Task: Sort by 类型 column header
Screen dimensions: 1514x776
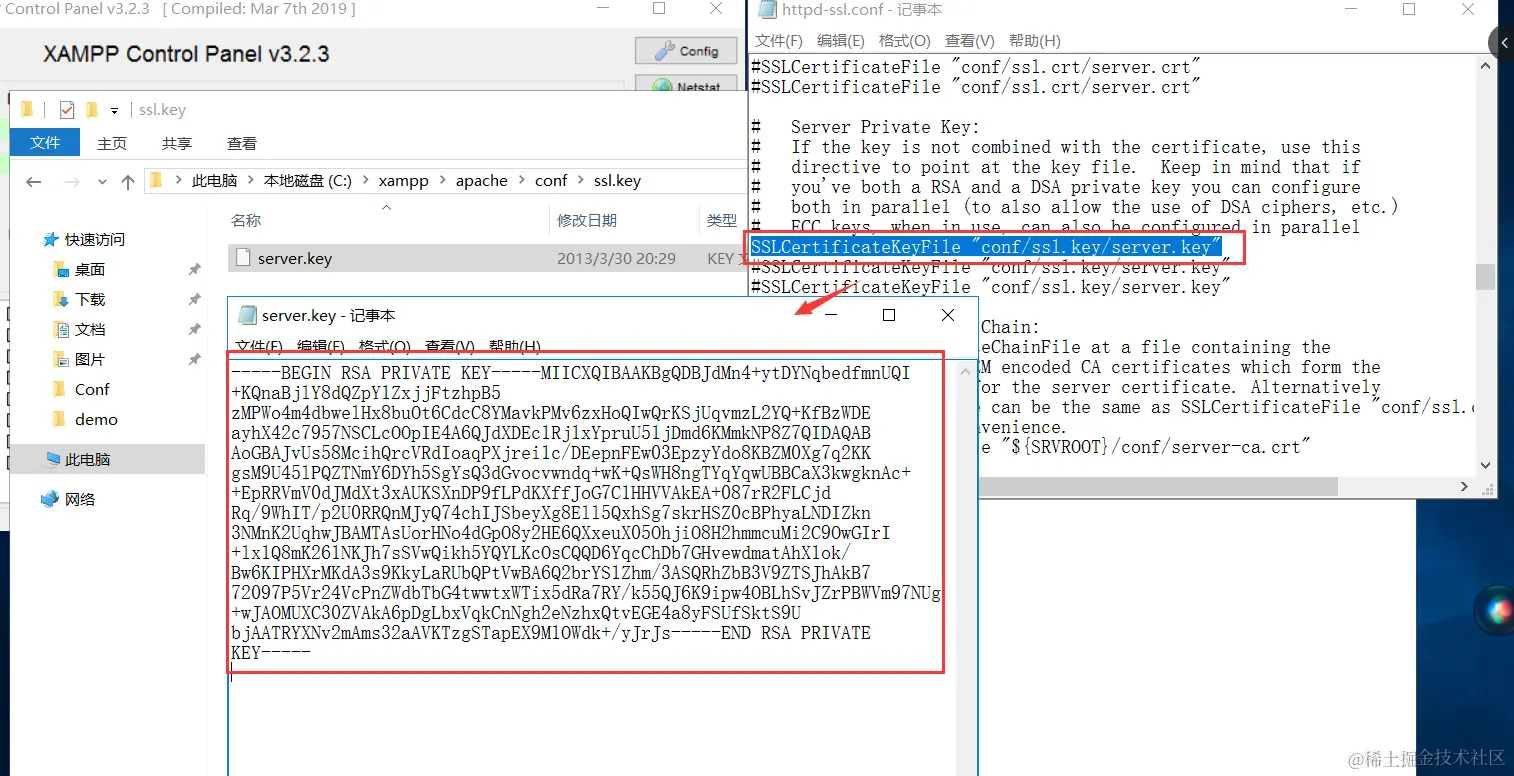Action: click(721, 220)
